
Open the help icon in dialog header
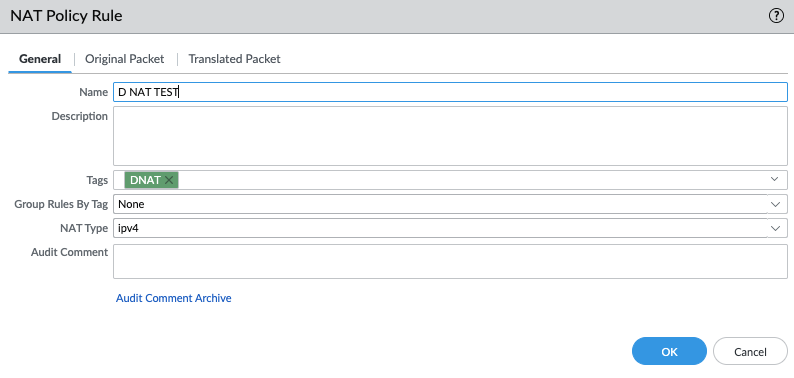776,16
